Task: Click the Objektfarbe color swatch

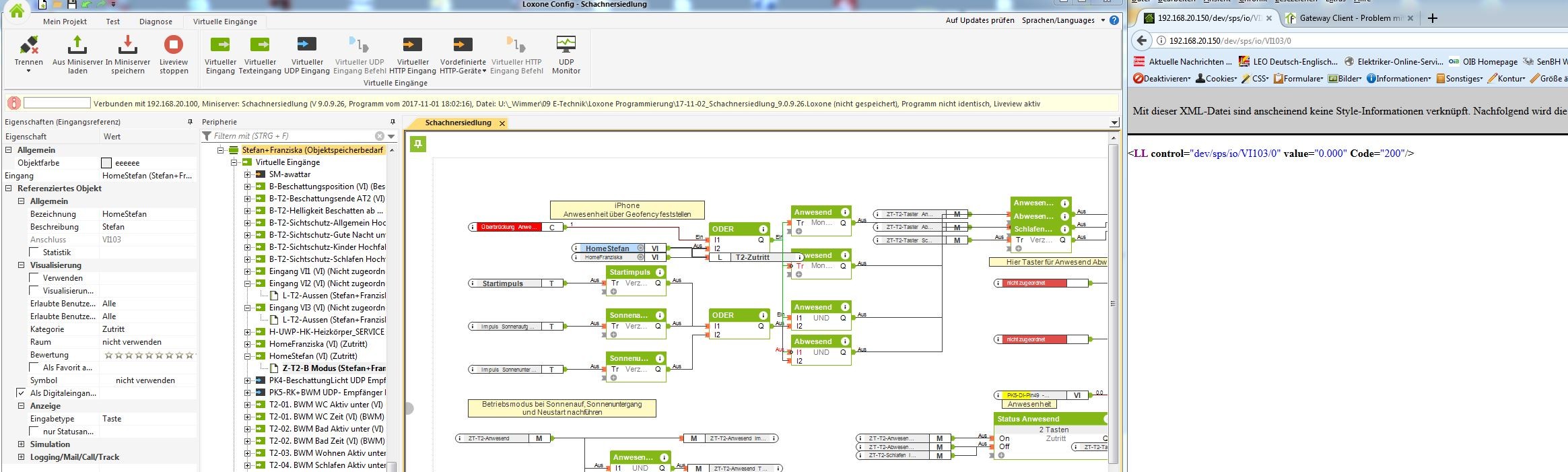Action: tap(106, 163)
